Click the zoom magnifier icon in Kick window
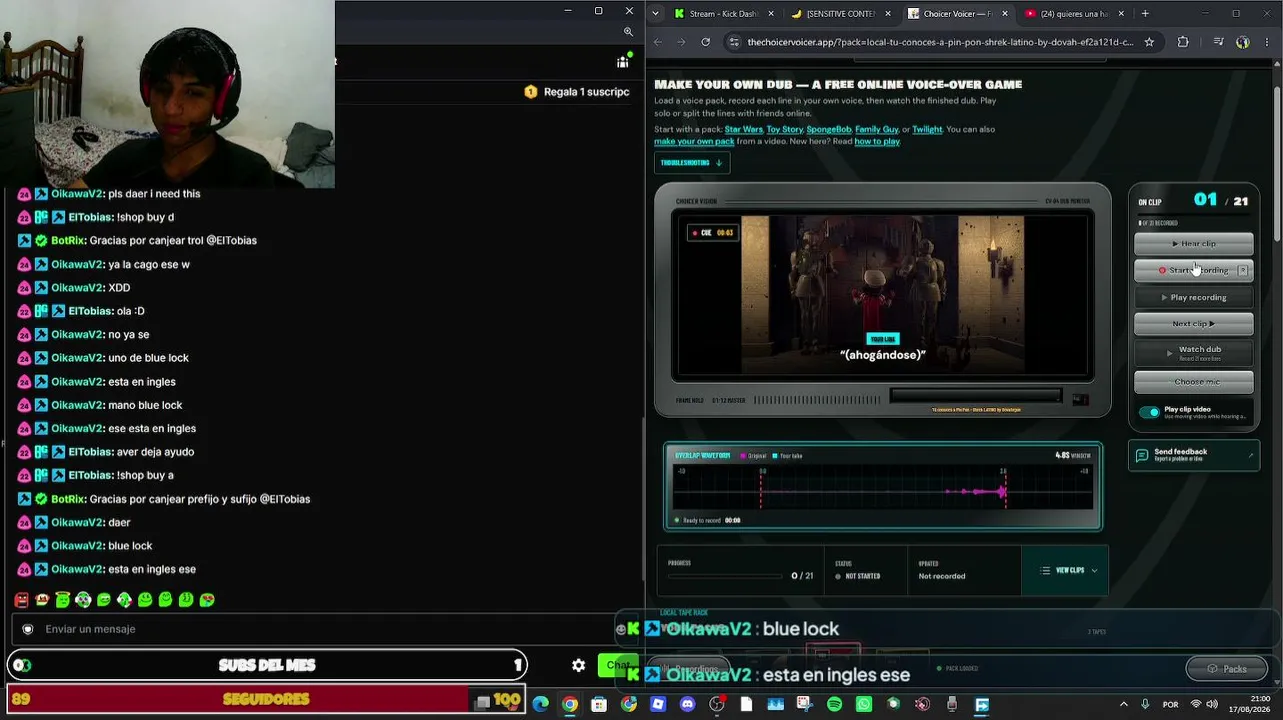The width and height of the screenshot is (1283, 720). [x=628, y=32]
